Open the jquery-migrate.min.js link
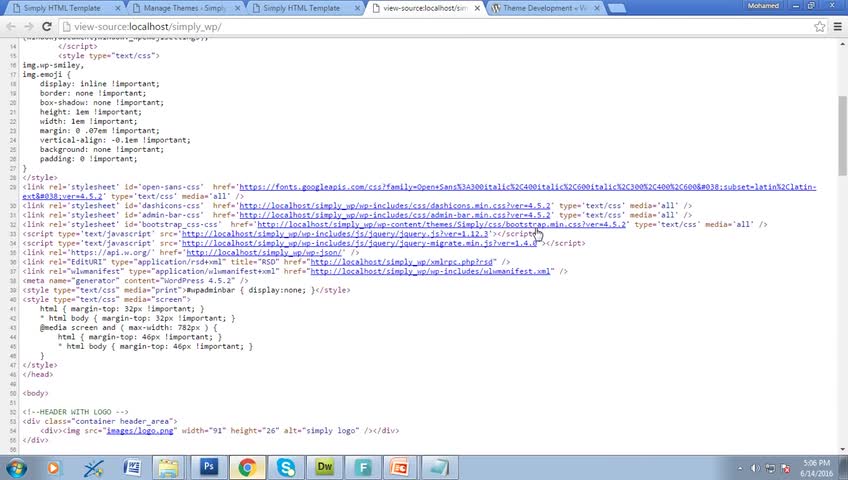This screenshot has height=480, width=848. pyautogui.click(x=360, y=243)
